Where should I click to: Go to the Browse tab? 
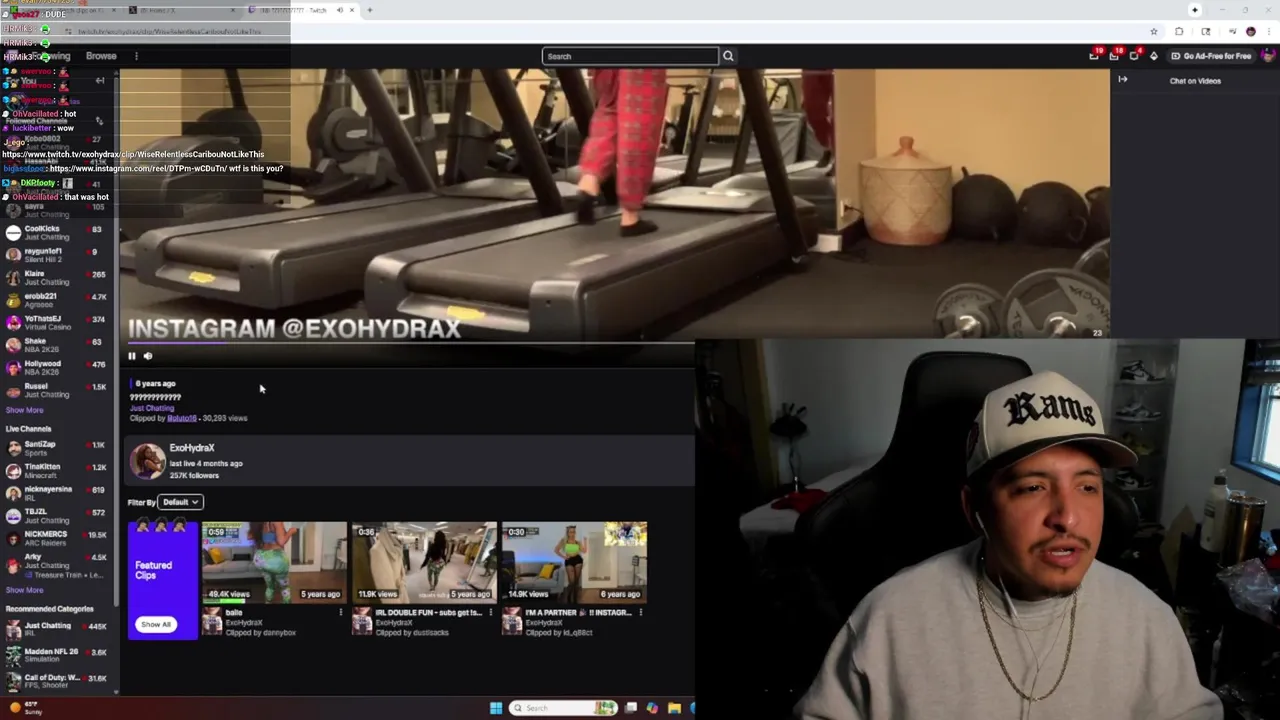(x=101, y=56)
